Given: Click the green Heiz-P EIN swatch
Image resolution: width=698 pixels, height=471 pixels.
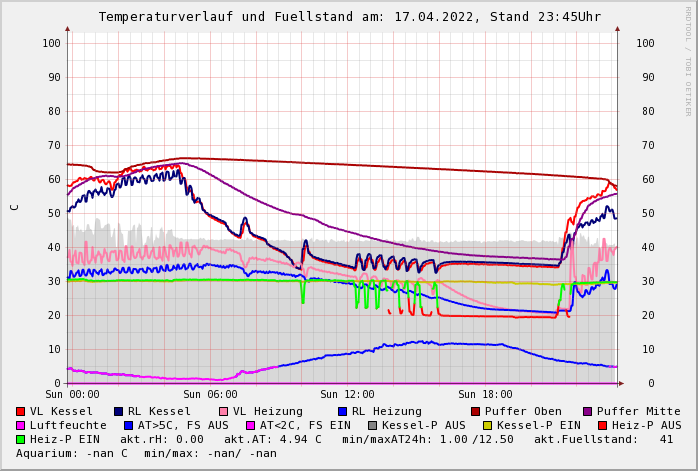Looking at the screenshot, I should click(20, 439).
